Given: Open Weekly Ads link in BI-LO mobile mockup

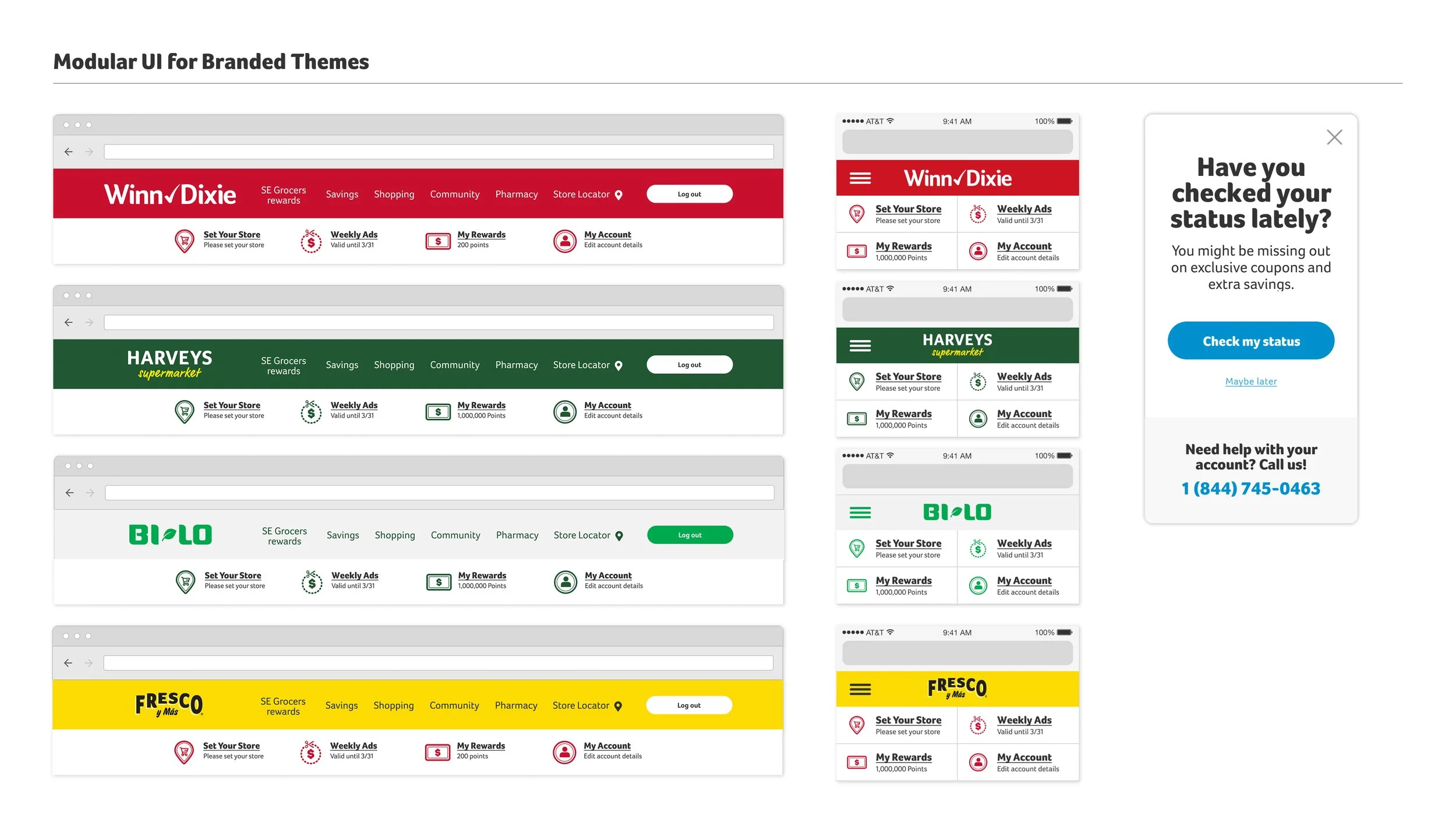Looking at the screenshot, I should click(1024, 543).
